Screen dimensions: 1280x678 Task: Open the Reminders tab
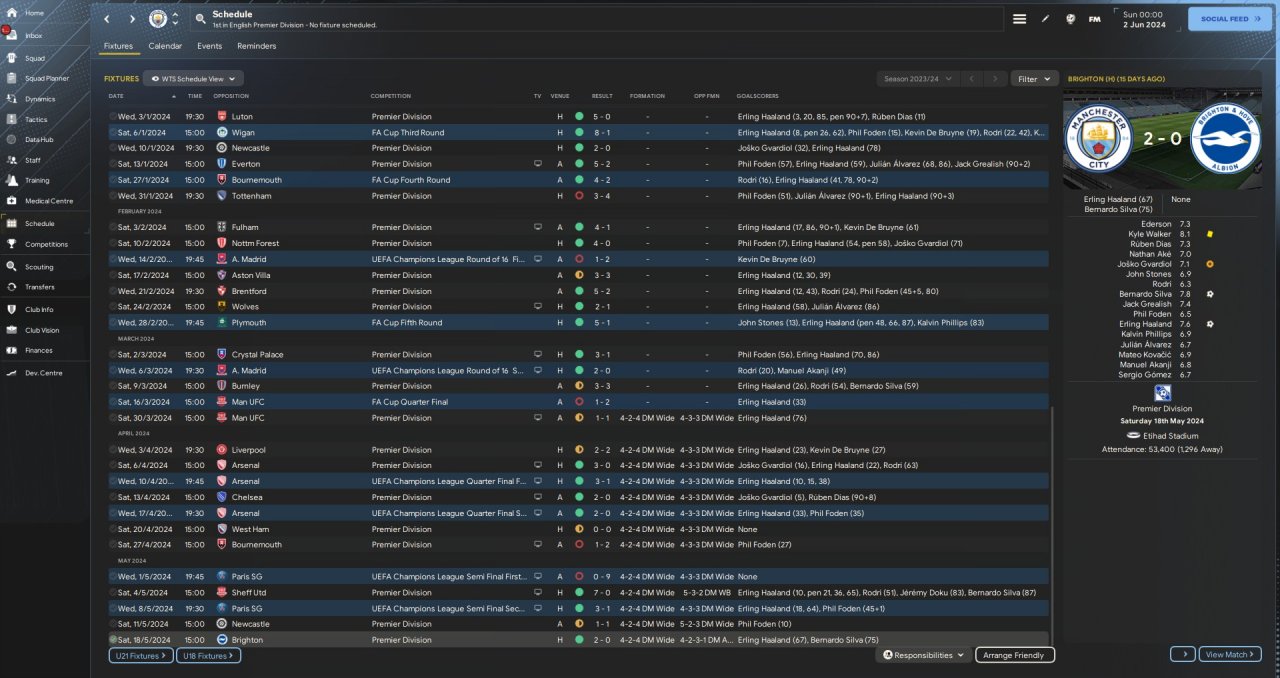pyautogui.click(x=256, y=46)
